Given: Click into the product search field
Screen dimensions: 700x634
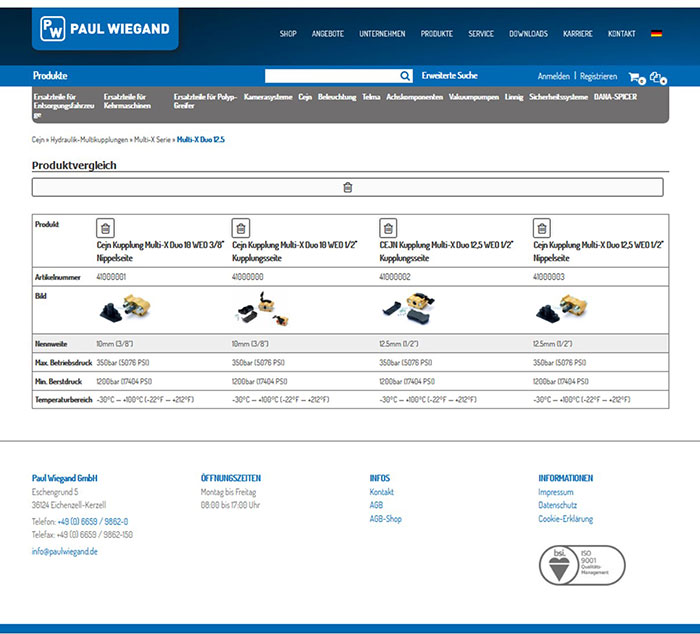Looking at the screenshot, I should coord(331,76).
